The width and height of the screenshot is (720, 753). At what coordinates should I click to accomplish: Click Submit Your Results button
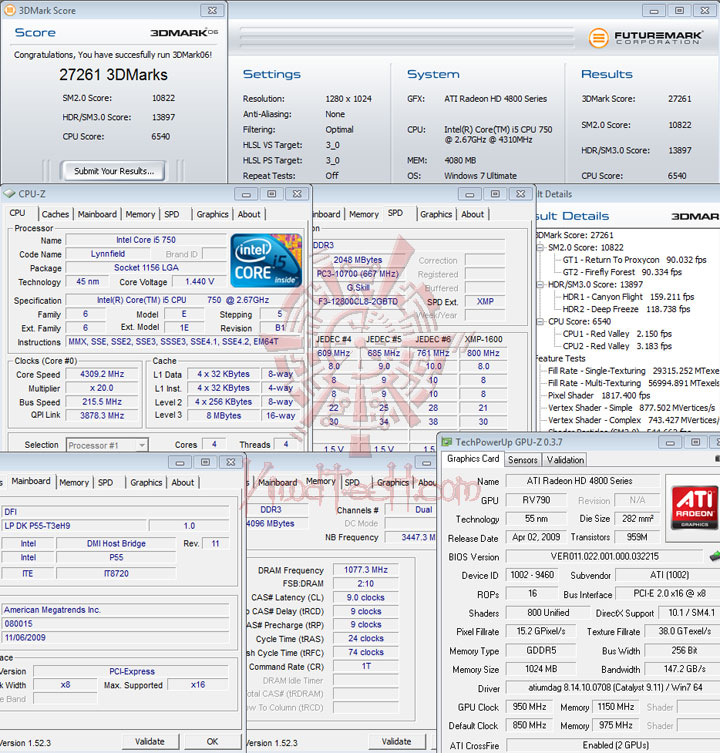[113, 171]
